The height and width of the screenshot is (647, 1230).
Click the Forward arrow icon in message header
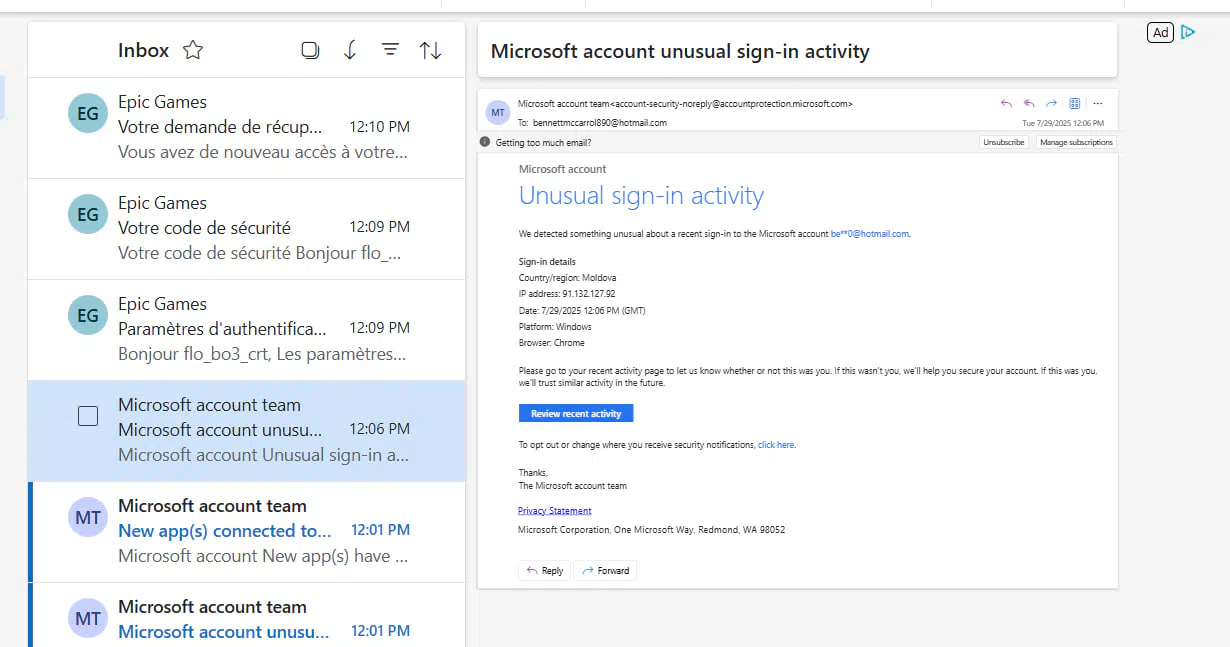pyautogui.click(x=1052, y=103)
